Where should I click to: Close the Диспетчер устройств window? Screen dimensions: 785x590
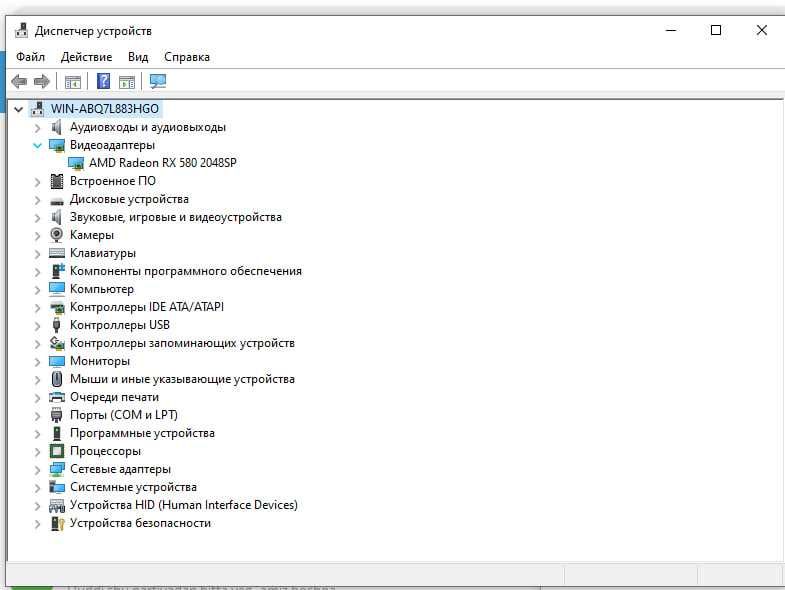(x=761, y=31)
